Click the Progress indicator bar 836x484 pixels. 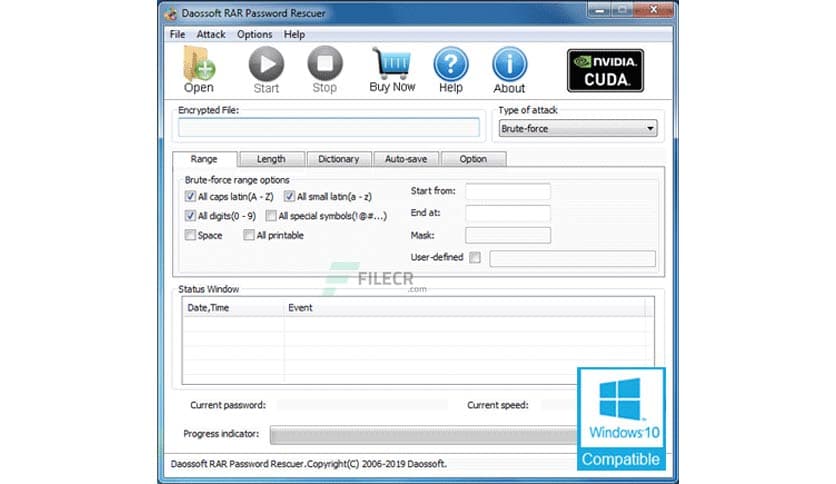[424, 434]
